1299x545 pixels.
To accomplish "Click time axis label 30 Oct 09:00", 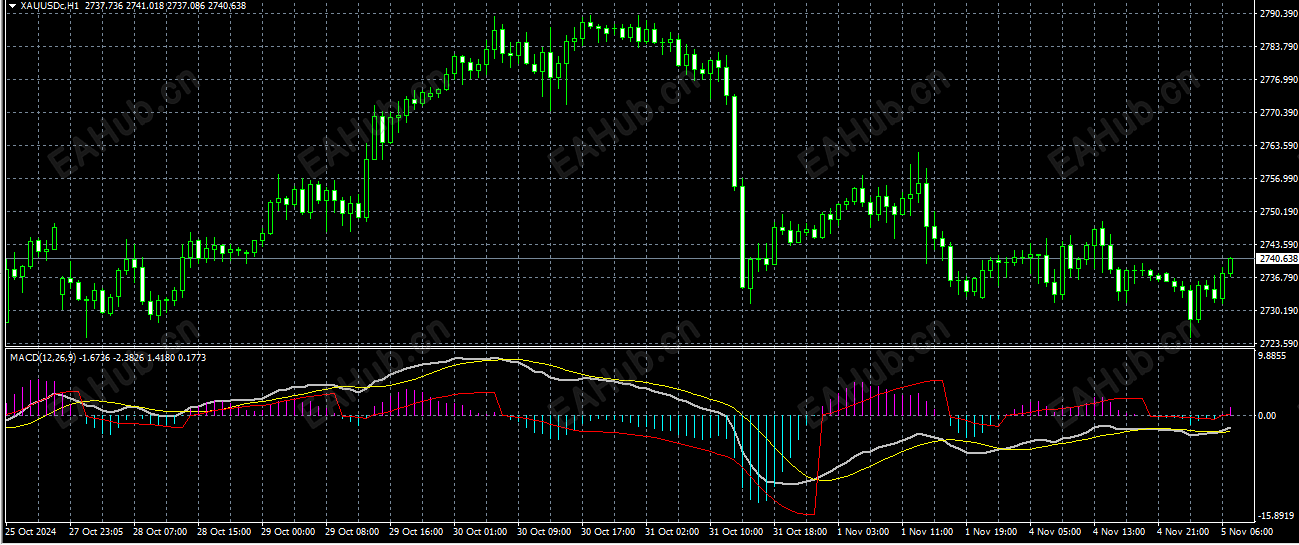I will [x=544, y=531].
